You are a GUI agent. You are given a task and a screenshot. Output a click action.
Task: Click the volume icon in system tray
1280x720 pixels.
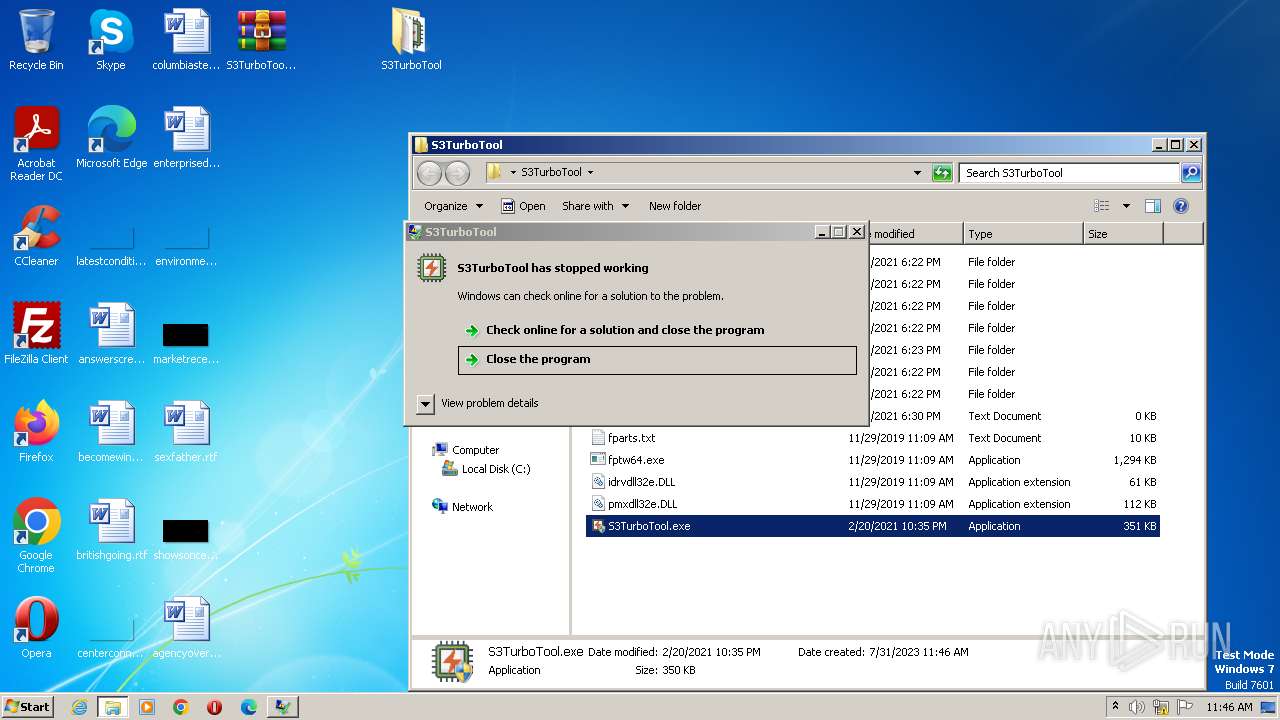click(x=1137, y=707)
